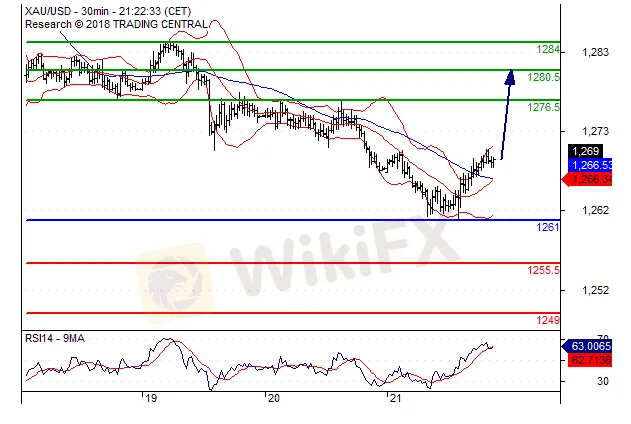Click the 1261 blue pivot level label
Image resolution: width=631 pixels, height=424 pixels.
[548, 227]
